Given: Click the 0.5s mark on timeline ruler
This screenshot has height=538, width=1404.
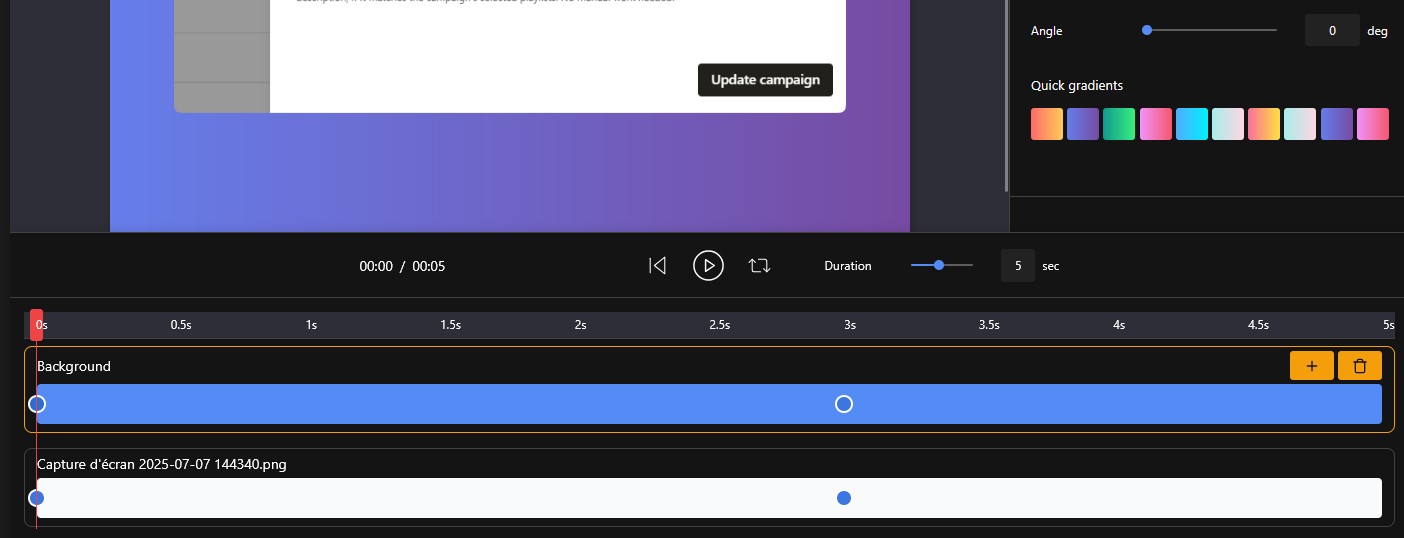Looking at the screenshot, I should coord(181,325).
